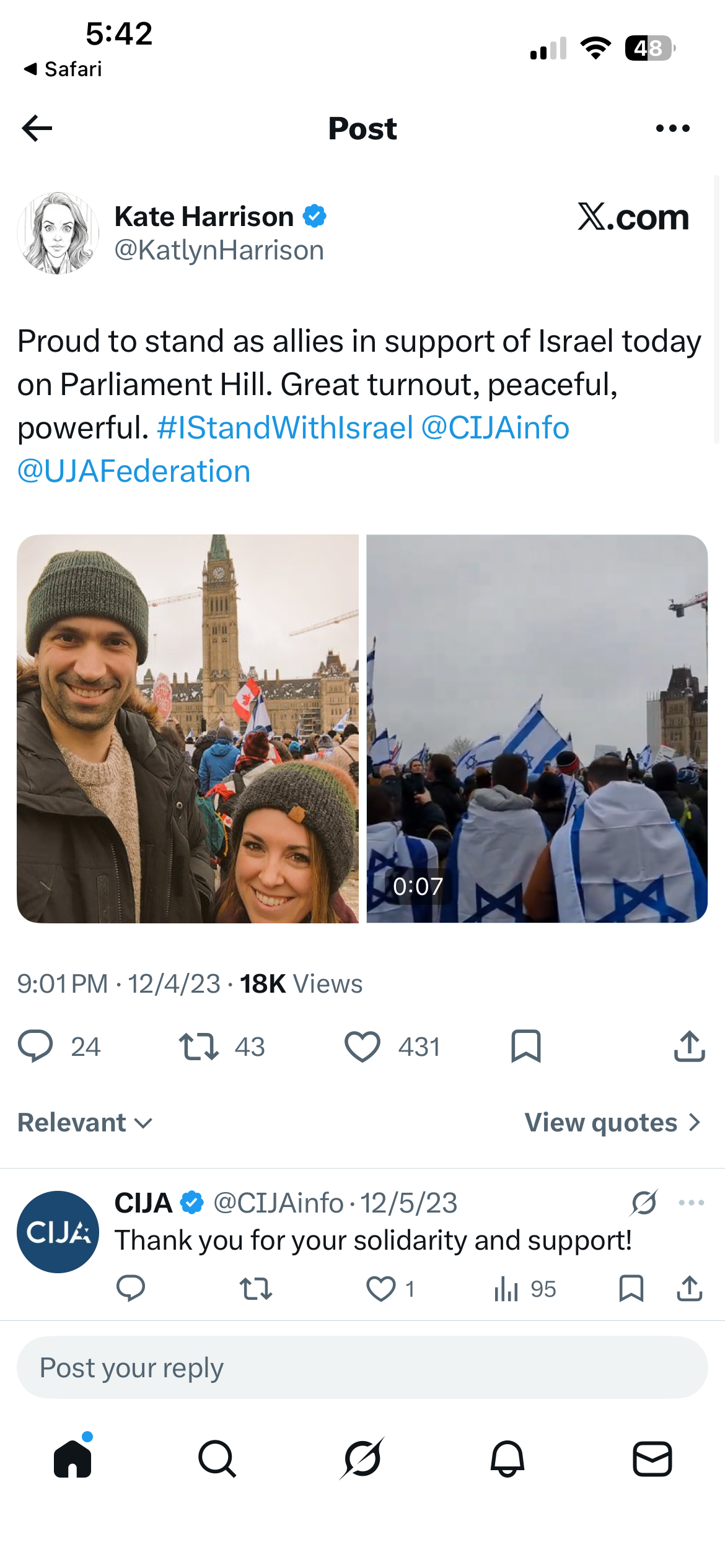Expand the Relevant sort dropdown
Image resolution: width=725 pixels, height=1568 pixels.
point(85,1123)
